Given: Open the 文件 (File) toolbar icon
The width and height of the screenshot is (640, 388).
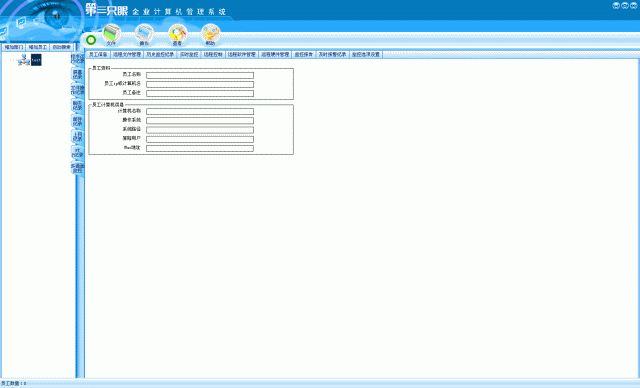Looking at the screenshot, I should (x=111, y=34).
